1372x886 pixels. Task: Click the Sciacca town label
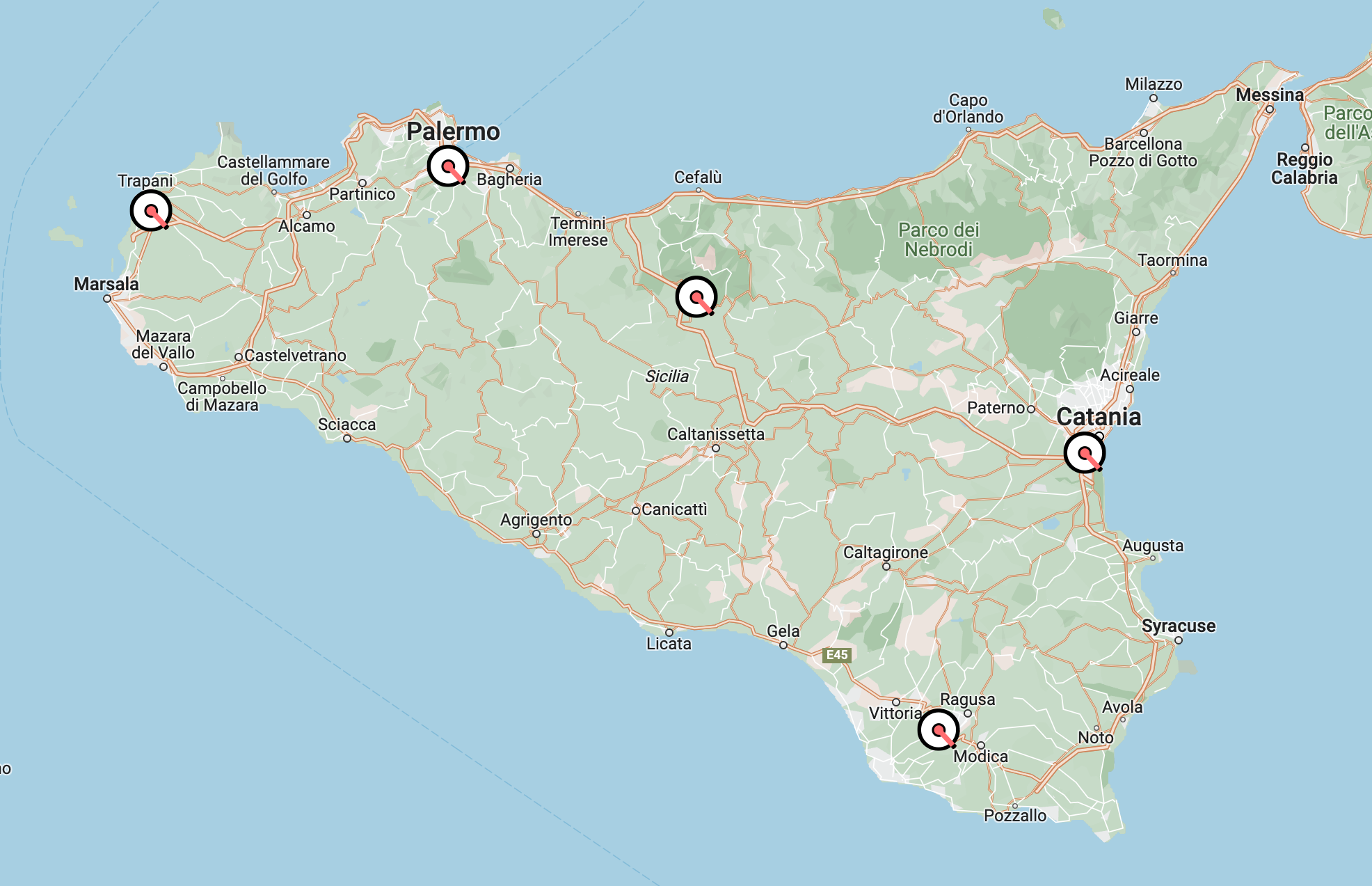tap(346, 425)
